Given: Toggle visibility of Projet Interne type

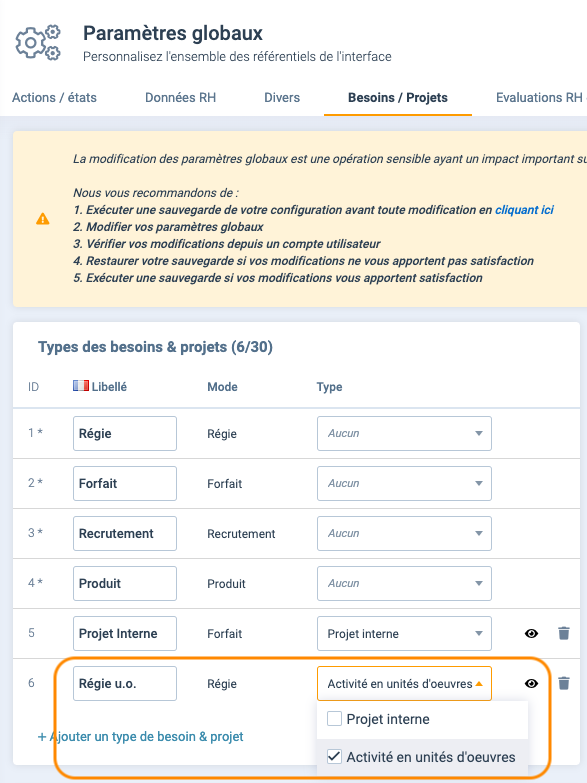Looking at the screenshot, I should click(x=532, y=633).
